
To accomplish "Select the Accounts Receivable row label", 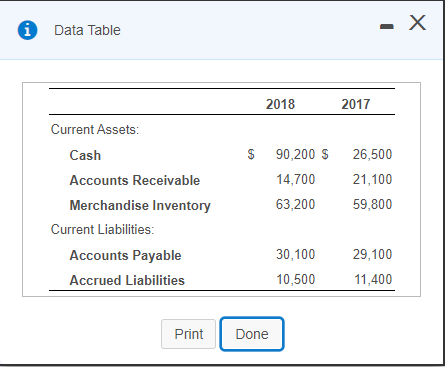I will click(135, 180).
